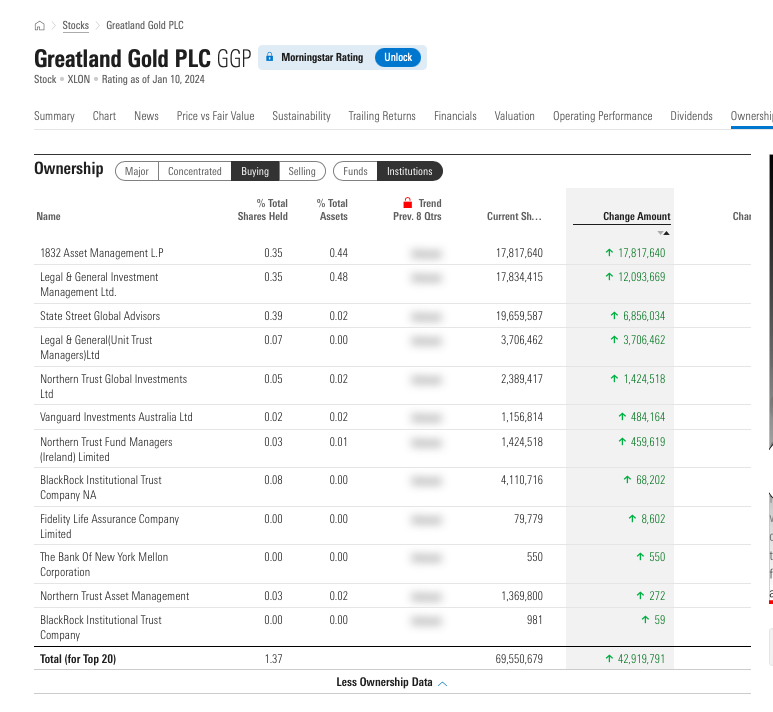Select Legal & General(Unit Trust Managers)Ltd name

96,347
